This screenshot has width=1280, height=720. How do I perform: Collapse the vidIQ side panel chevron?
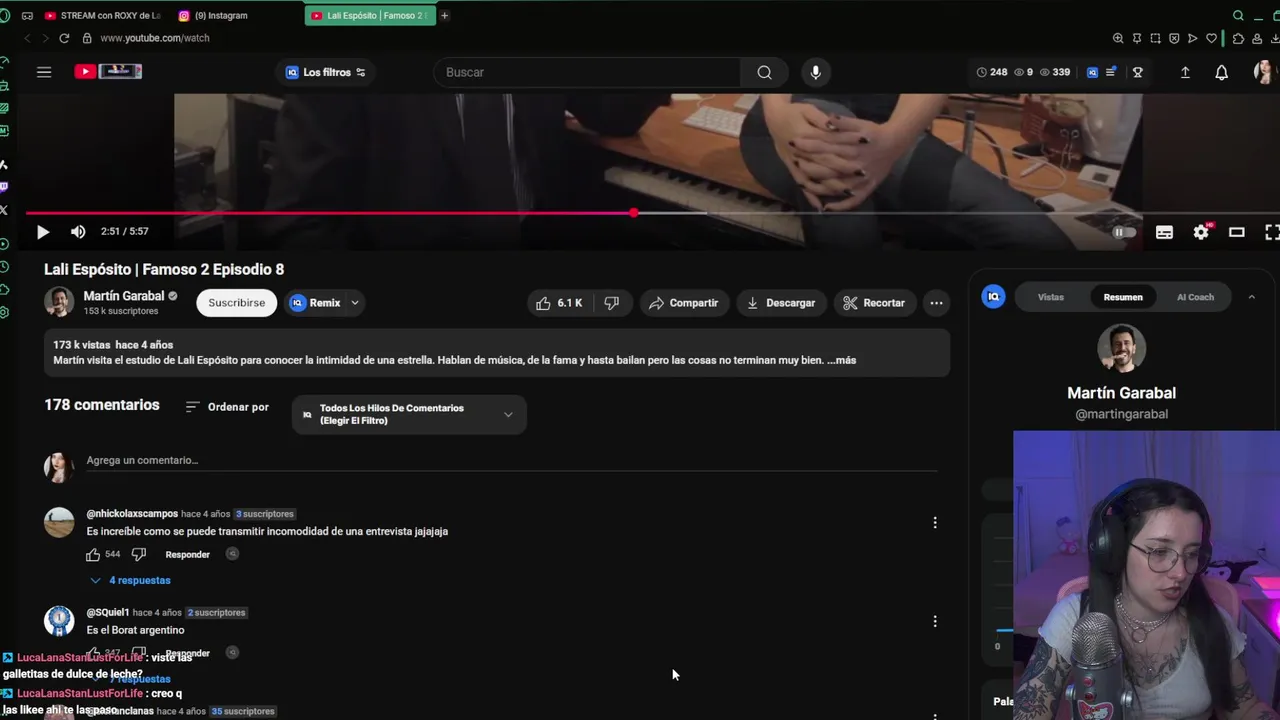click(x=1251, y=297)
